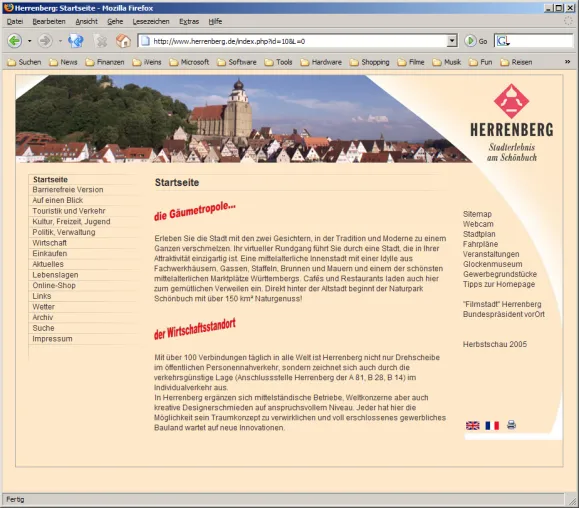Open the Extras menu
The image size is (579, 508).
pyautogui.click(x=189, y=21)
